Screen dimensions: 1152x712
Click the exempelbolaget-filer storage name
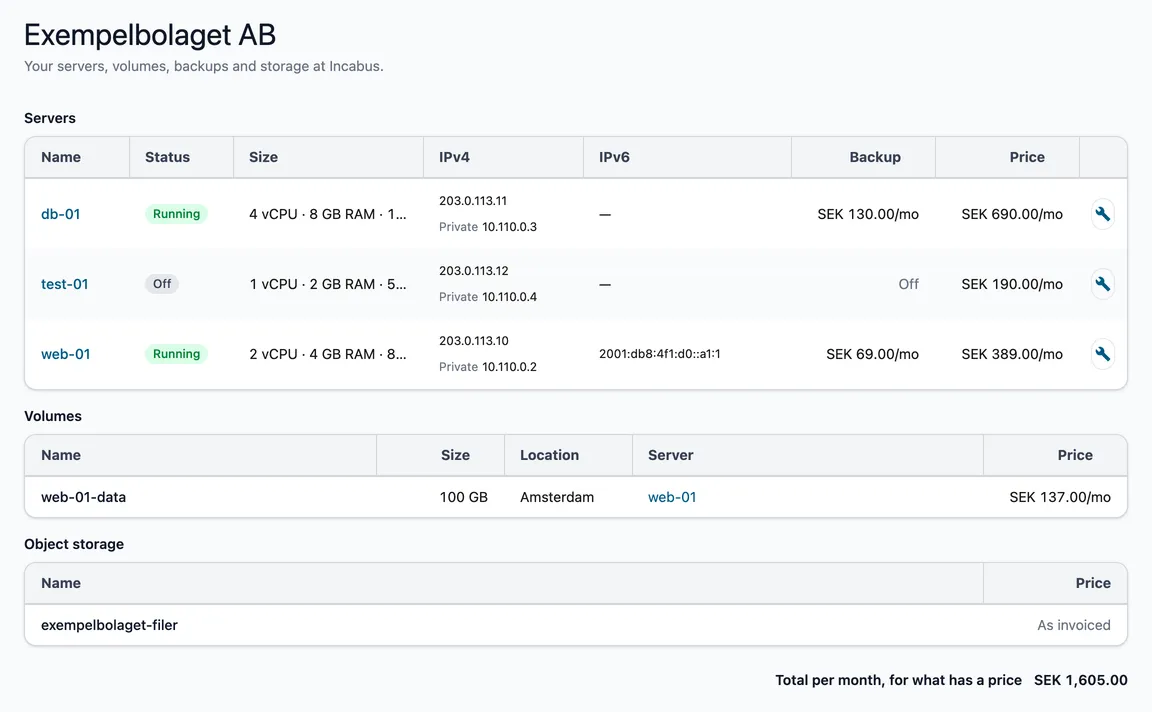(x=109, y=625)
